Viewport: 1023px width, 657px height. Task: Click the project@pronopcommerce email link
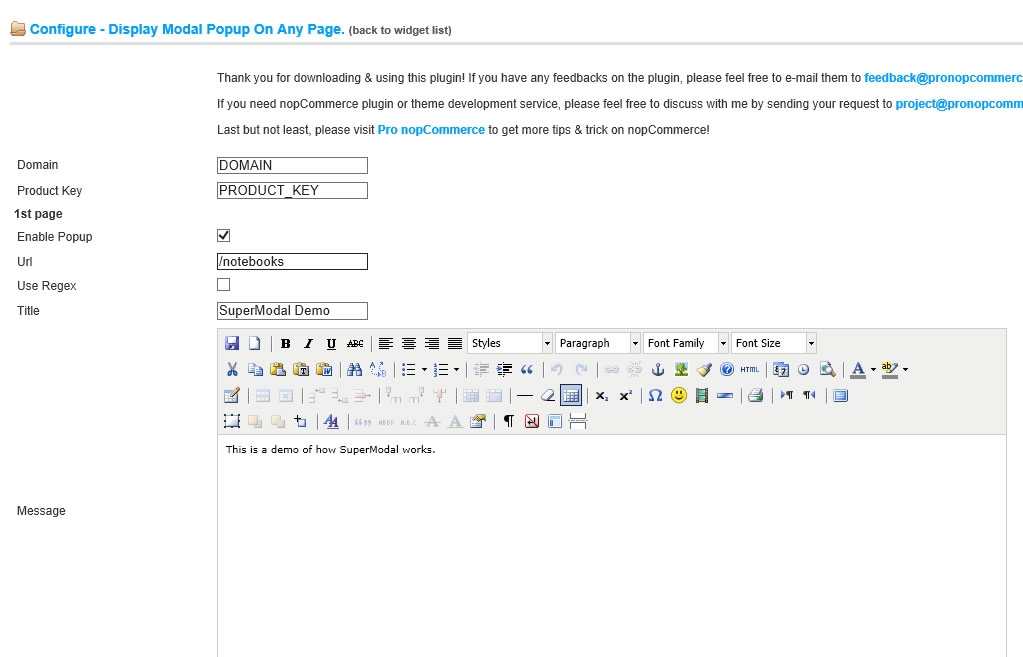pyautogui.click(x=959, y=104)
